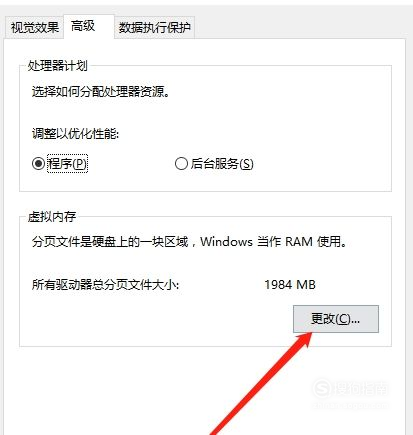Open virtual memory settings via 更改(C)... button

click(x=336, y=319)
